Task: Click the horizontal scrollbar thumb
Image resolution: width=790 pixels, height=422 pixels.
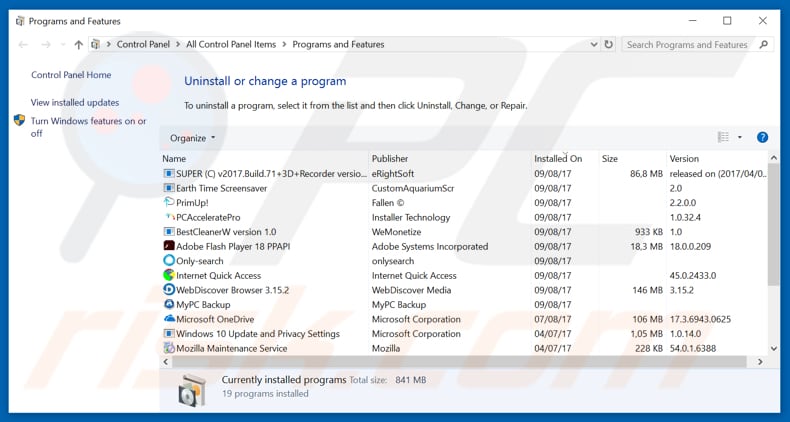Action: (458, 362)
